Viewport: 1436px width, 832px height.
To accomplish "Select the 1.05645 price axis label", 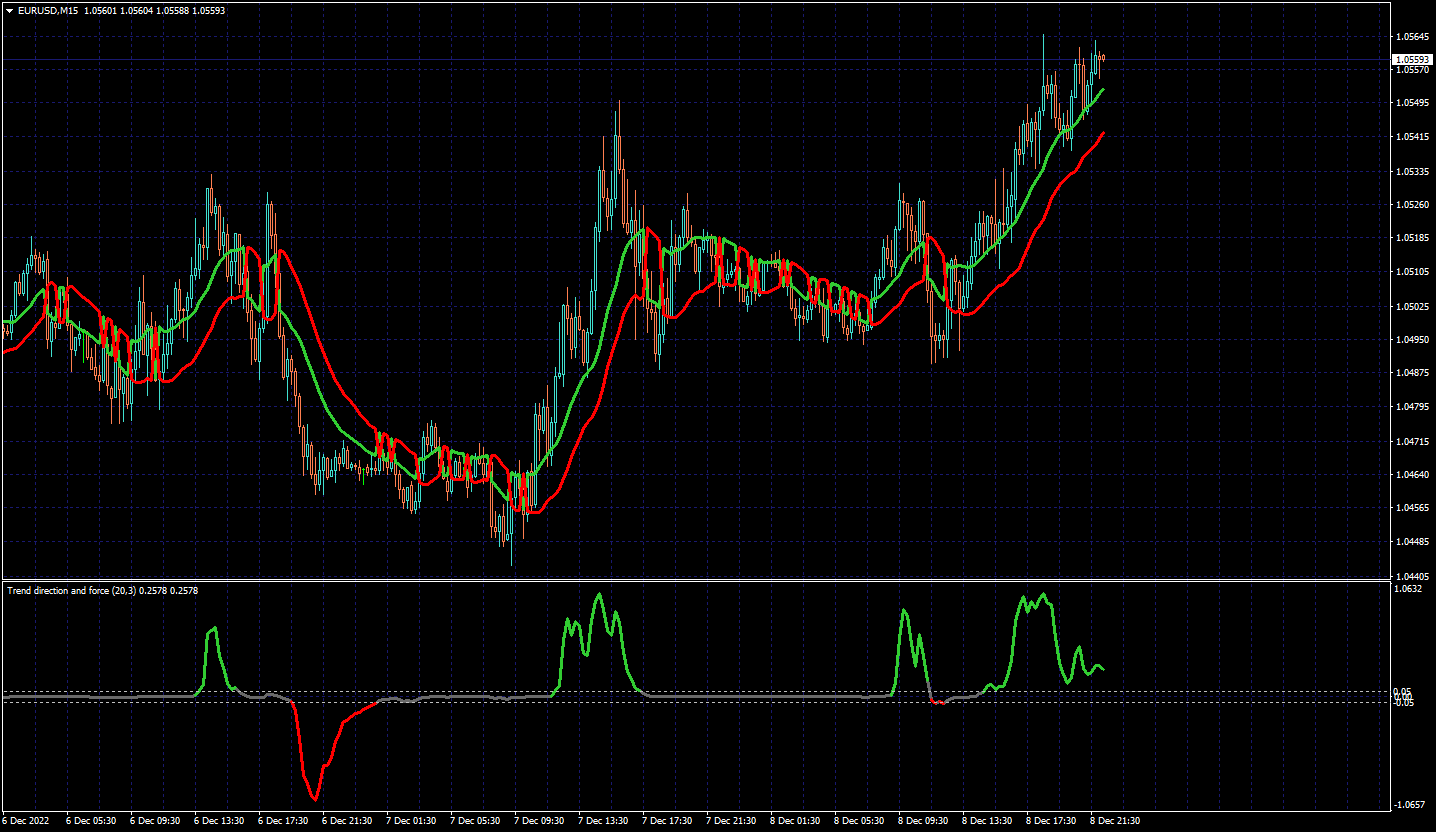I will (1412, 37).
